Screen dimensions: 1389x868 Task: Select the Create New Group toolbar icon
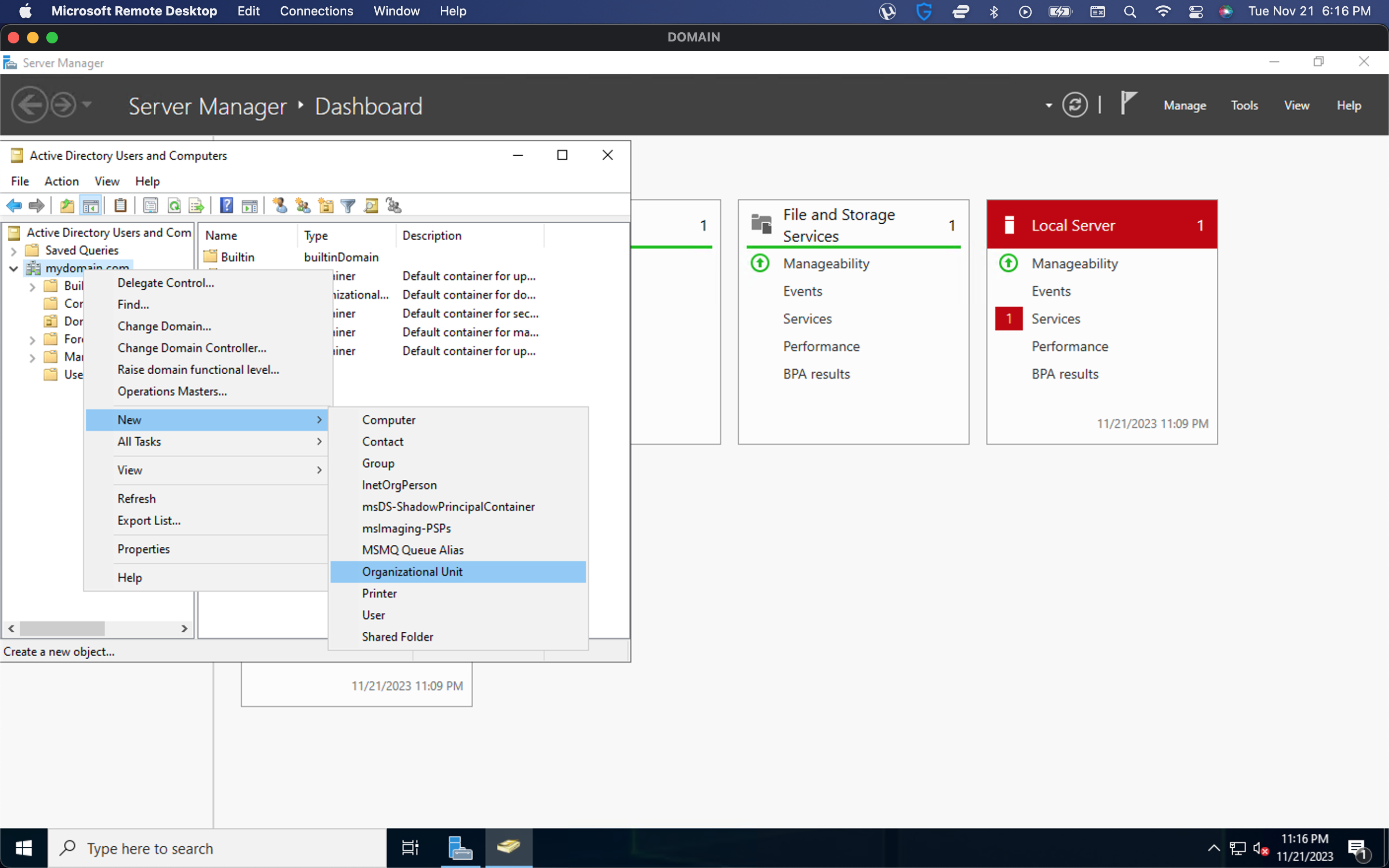302,205
